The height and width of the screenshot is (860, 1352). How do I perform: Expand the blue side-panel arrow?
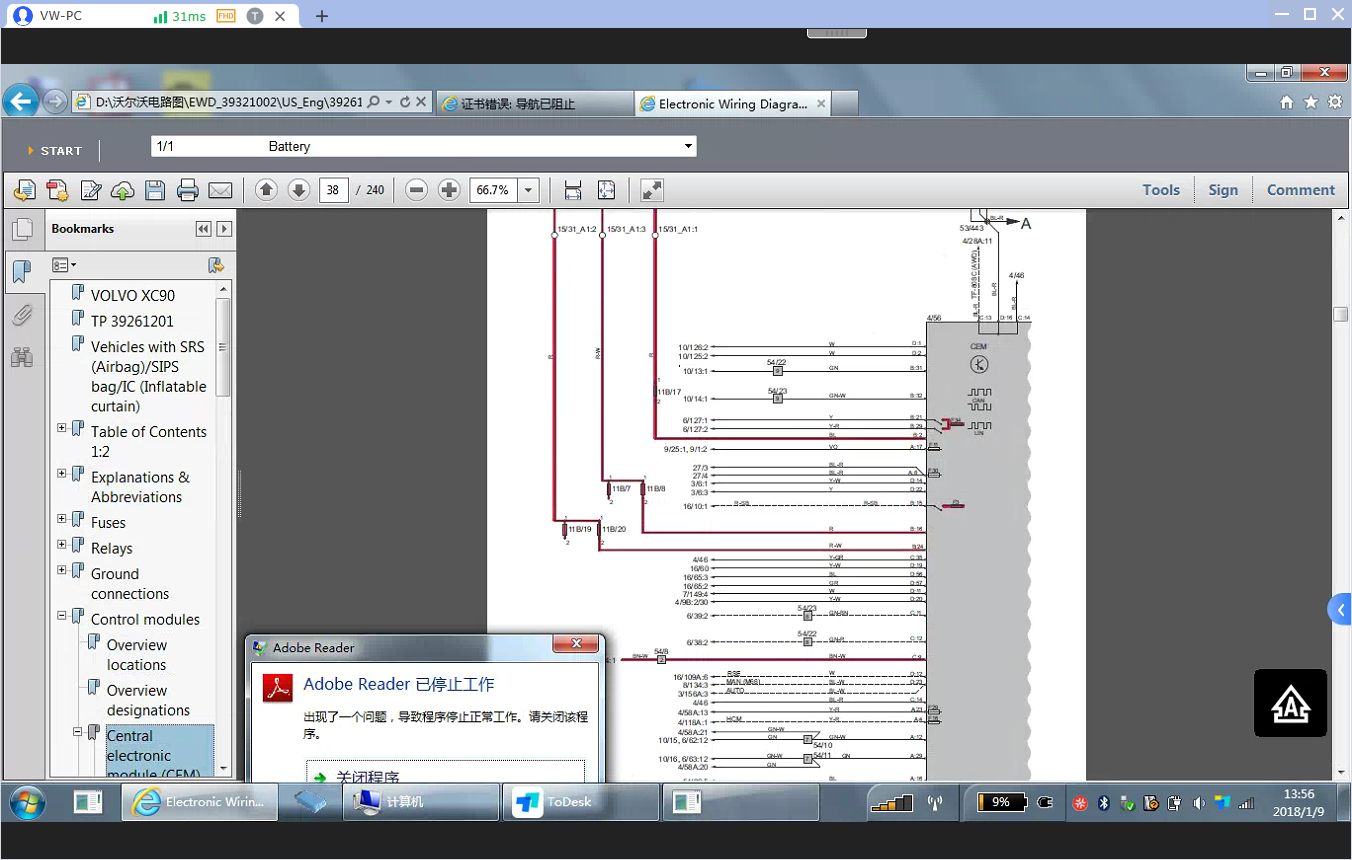click(1340, 610)
